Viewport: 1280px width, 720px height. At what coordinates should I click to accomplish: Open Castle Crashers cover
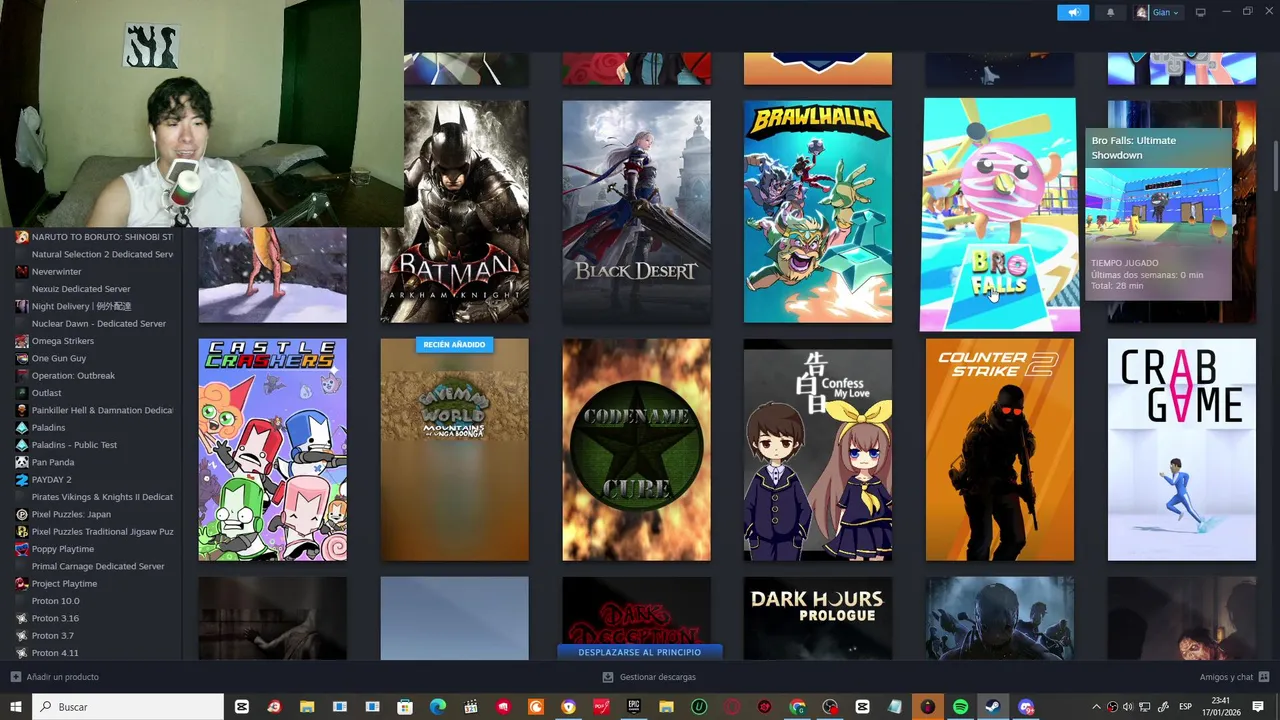(x=272, y=449)
